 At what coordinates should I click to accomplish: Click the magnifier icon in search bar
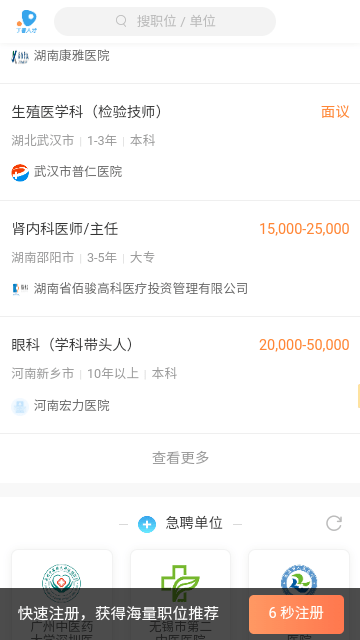point(121,21)
